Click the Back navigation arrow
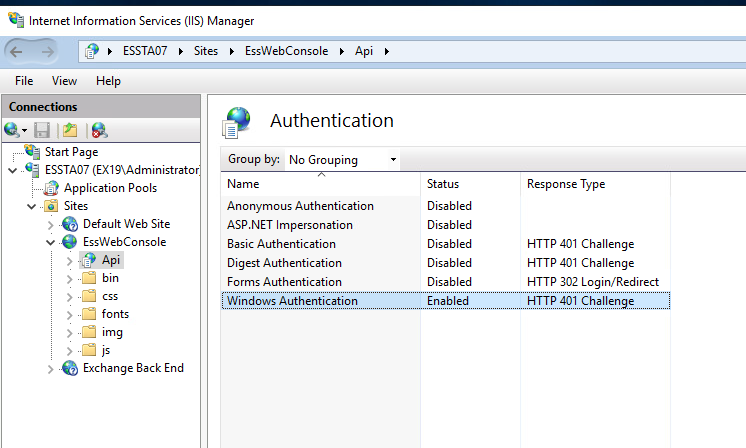 tap(16, 51)
